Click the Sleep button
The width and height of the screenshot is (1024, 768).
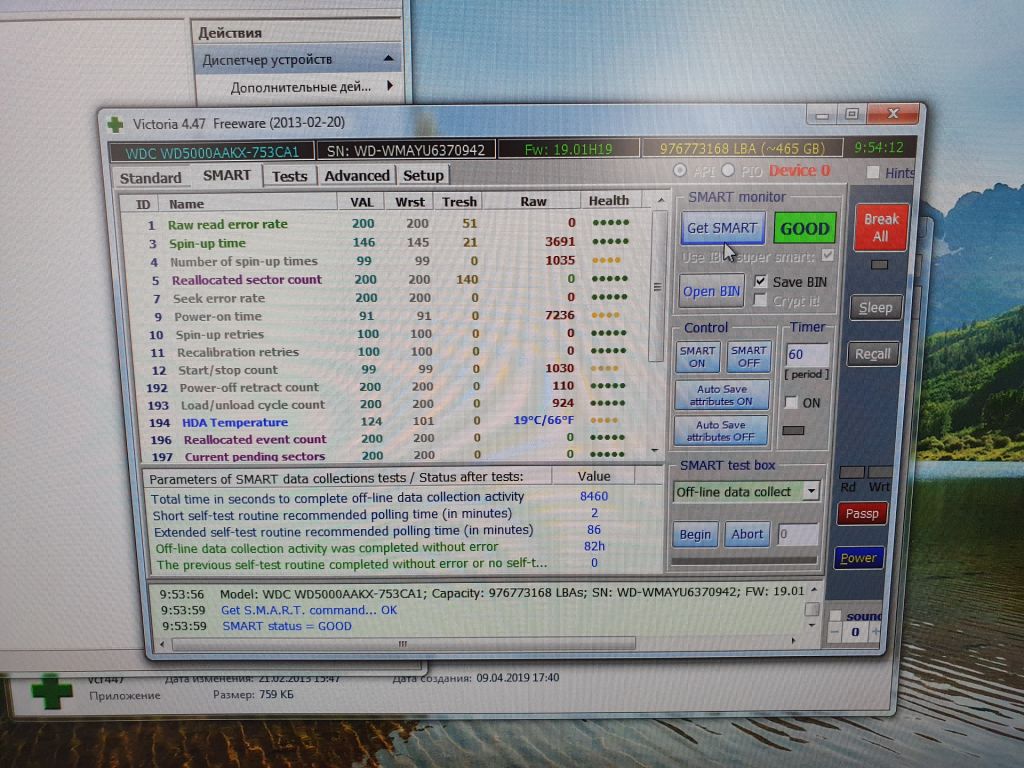pos(876,308)
